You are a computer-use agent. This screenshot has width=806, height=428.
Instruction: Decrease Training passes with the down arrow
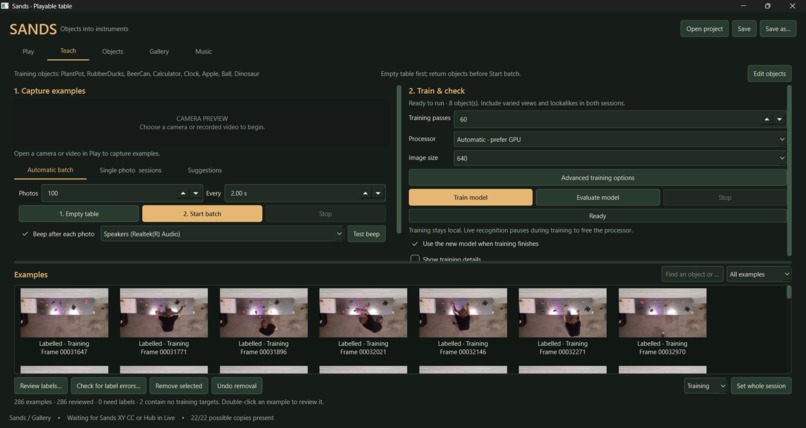tap(779, 119)
